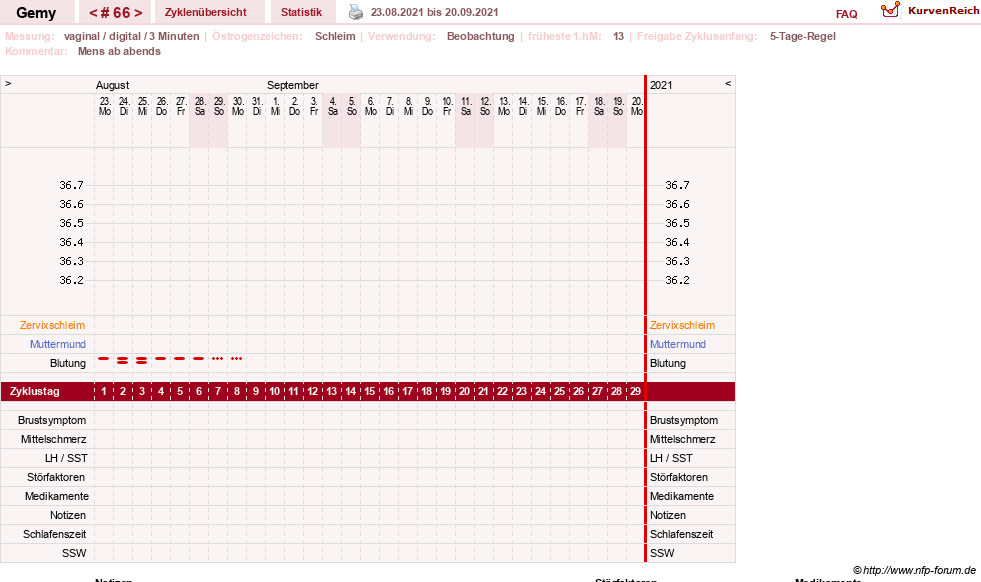Viewport: 981px width, 582px height.
Task: Select the double-bar bleeding marker on day 2
Action: point(123,360)
